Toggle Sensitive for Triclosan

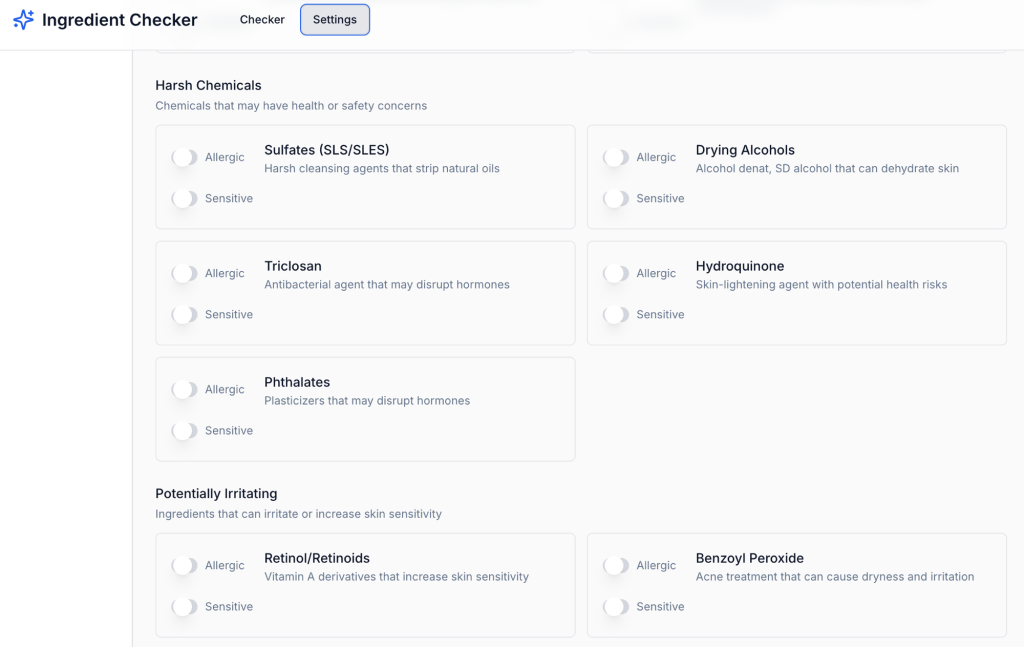click(x=185, y=314)
